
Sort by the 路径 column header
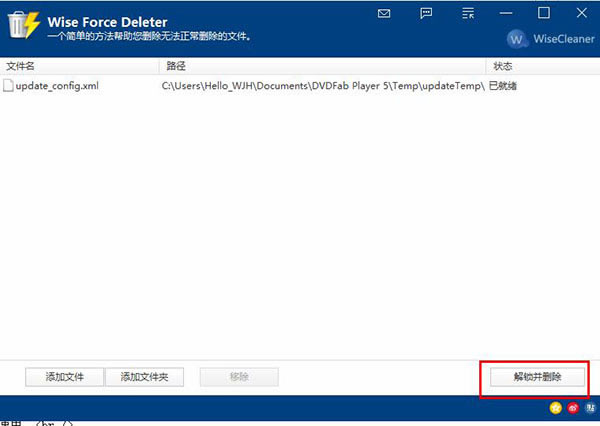pos(322,66)
